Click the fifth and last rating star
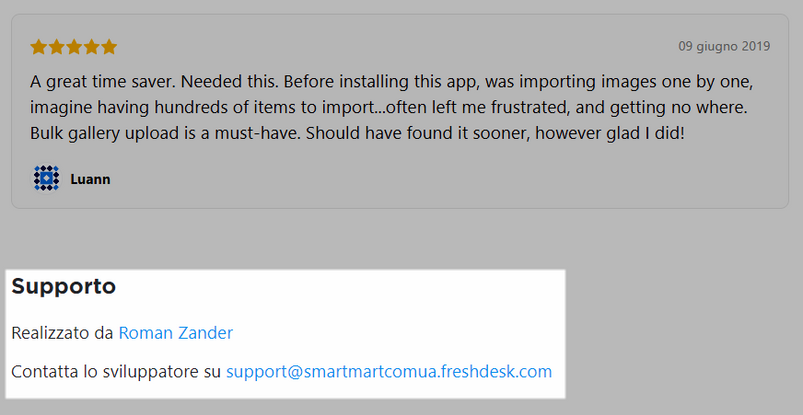Viewport: 803px width, 415px height. pos(109,47)
